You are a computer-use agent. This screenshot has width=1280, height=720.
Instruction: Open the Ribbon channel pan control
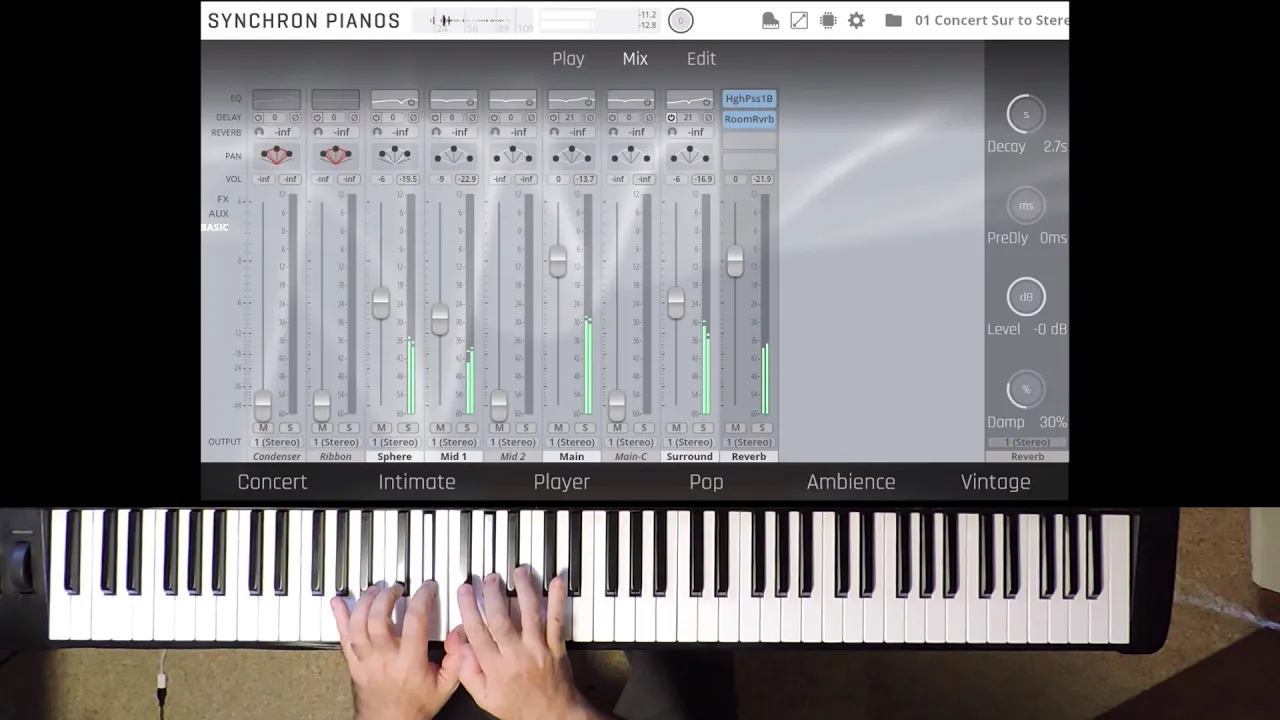335,155
